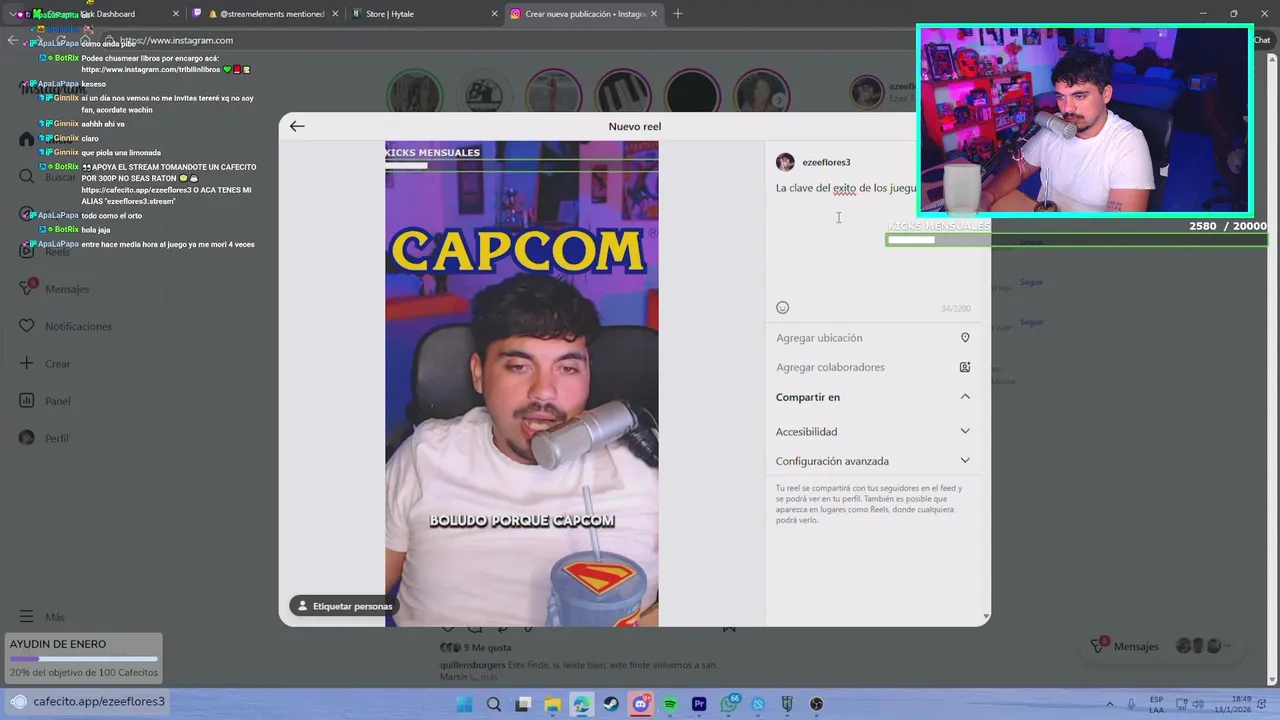This screenshot has height=720, width=1280.
Task: Go back using the Nuevo reel arrow
Action: point(297,126)
